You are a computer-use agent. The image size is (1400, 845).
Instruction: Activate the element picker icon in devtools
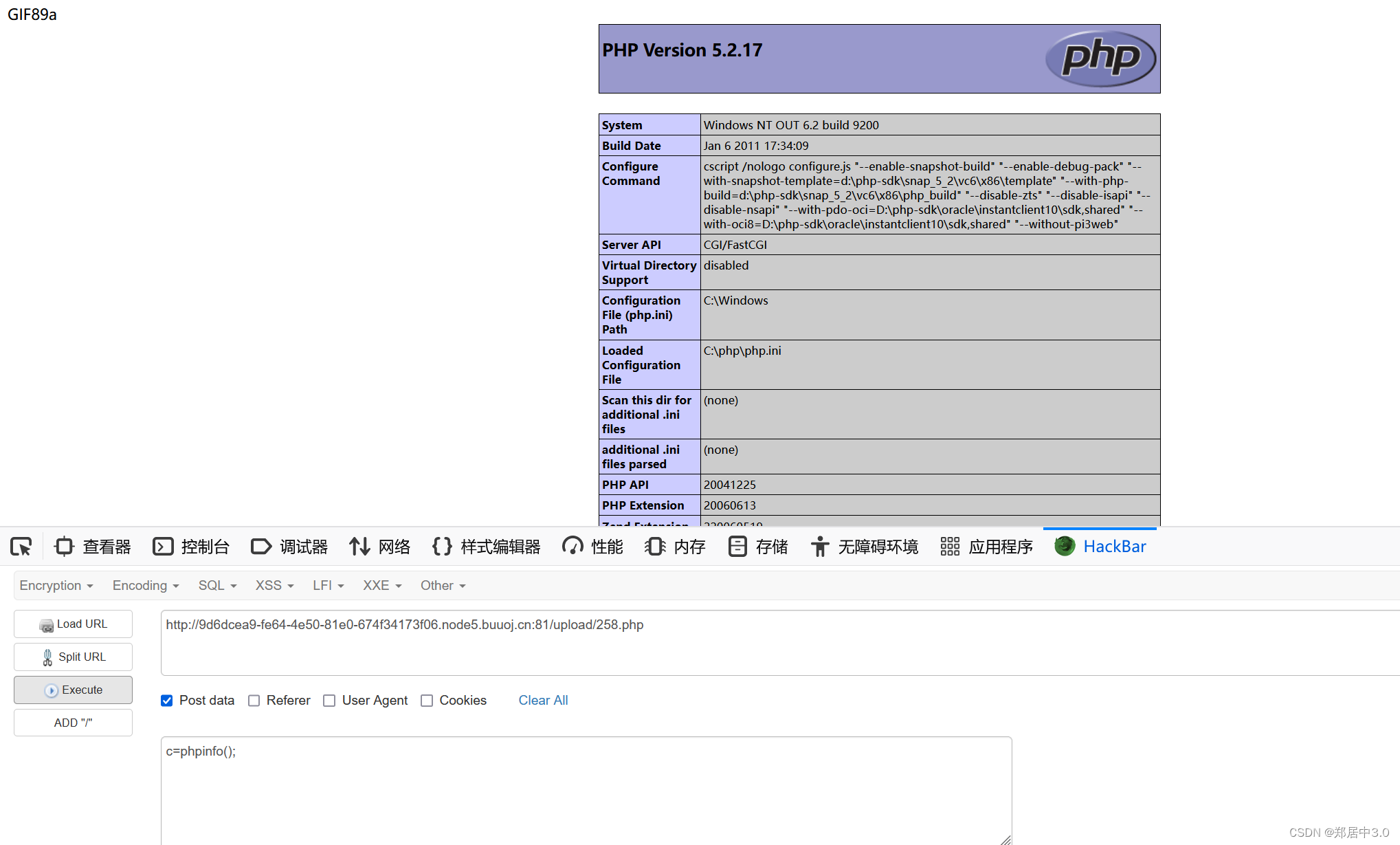point(21,547)
